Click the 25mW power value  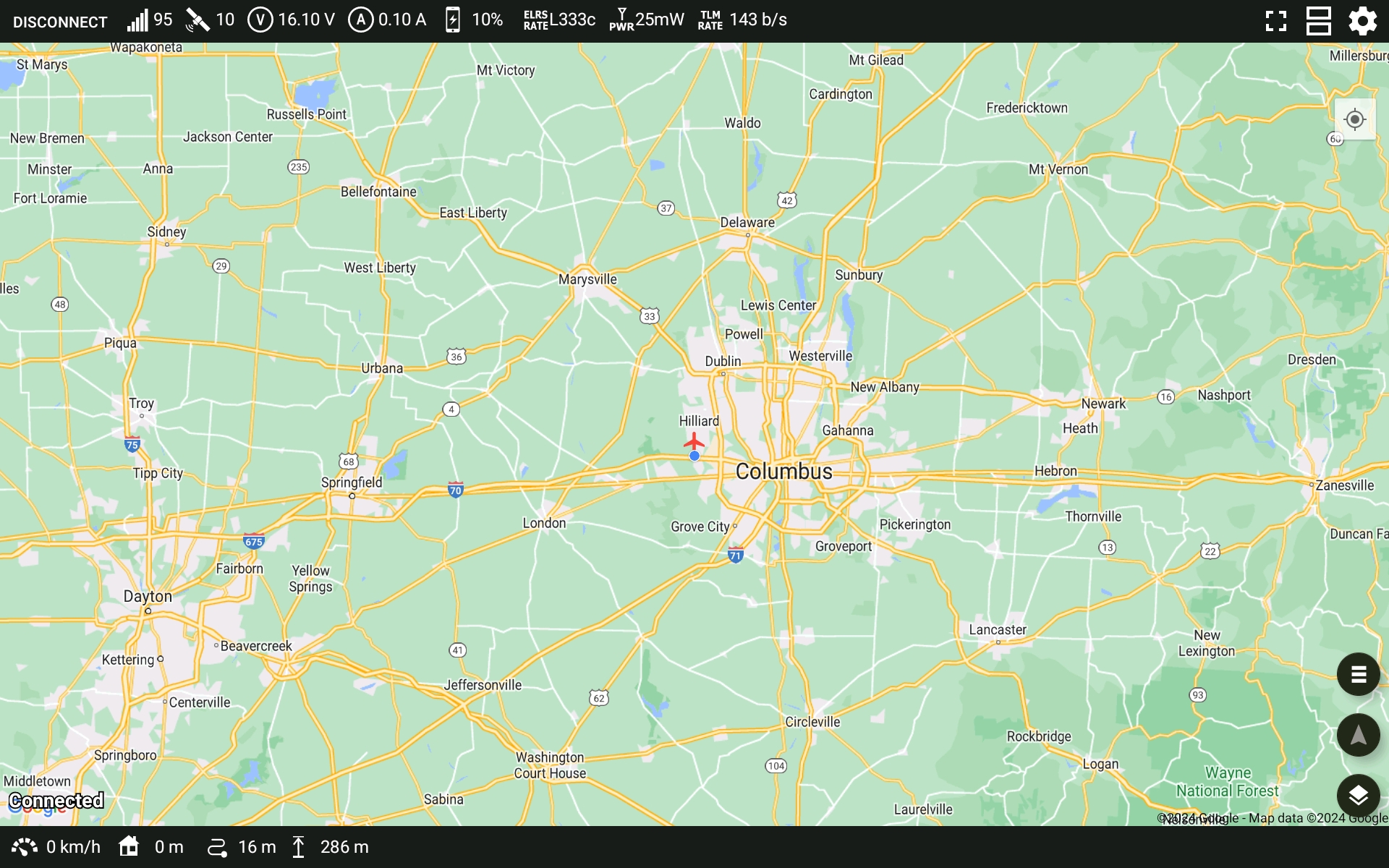(x=659, y=20)
